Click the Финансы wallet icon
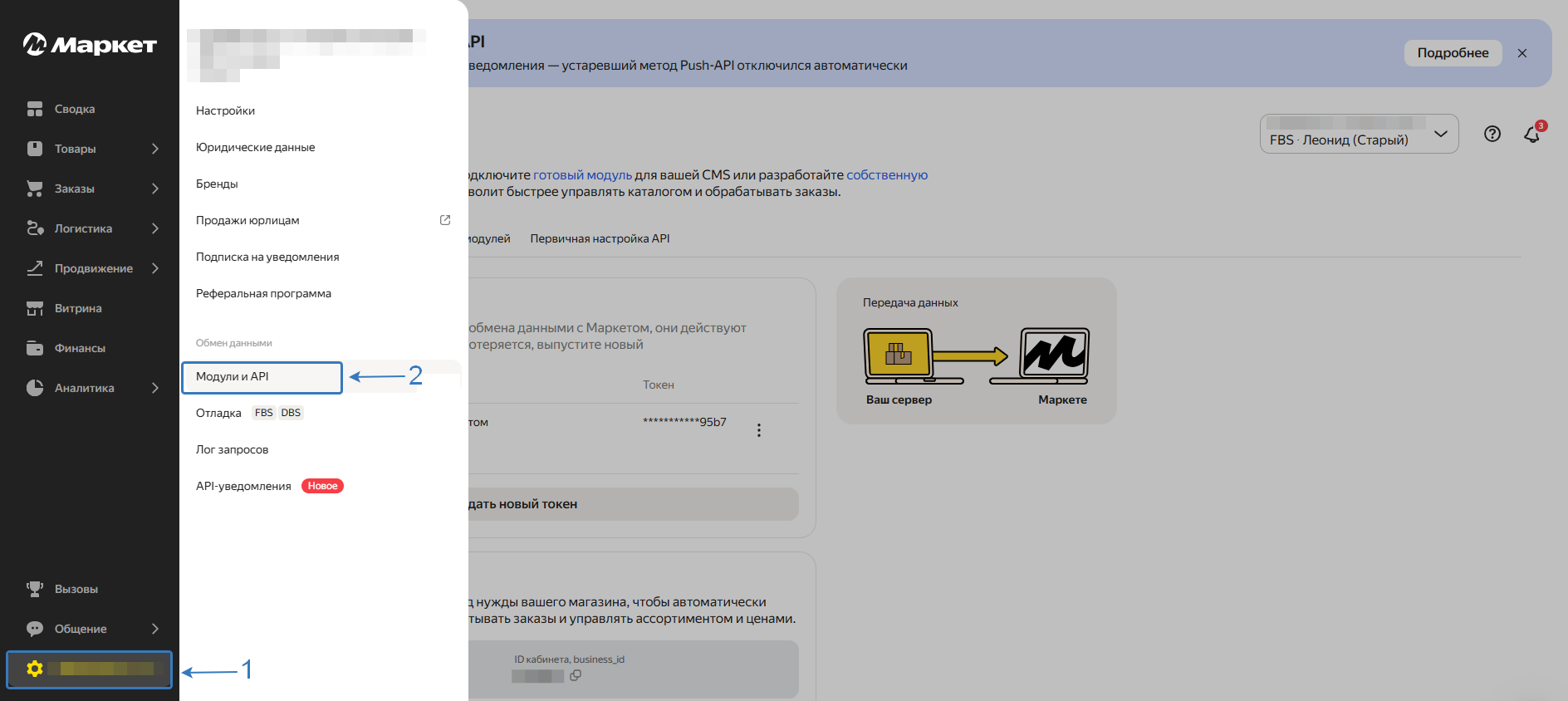Screen dimensions: 1568x701 (x=35, y=348)
